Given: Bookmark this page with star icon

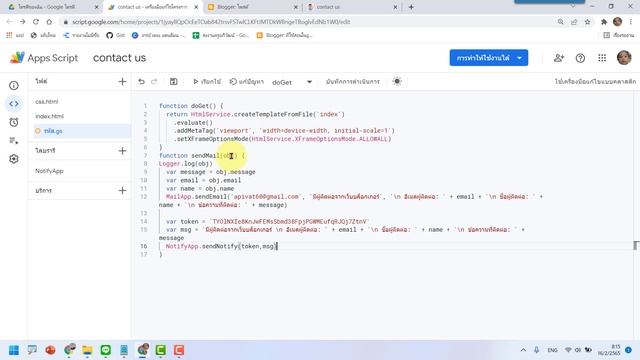Looking at the screenshot, I should (x=587, y=22).
